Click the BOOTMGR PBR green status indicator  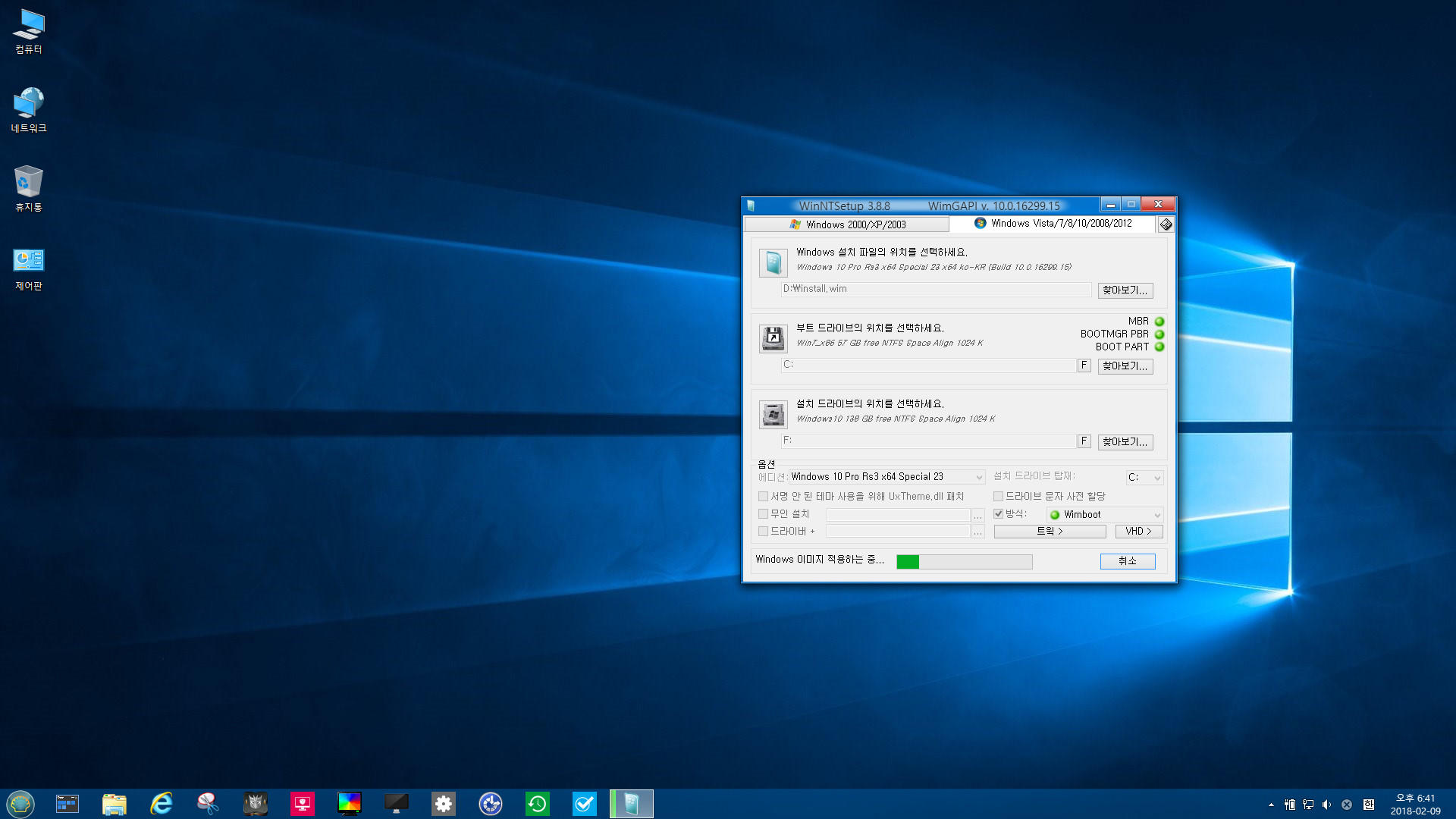[x=1159, y=334]
